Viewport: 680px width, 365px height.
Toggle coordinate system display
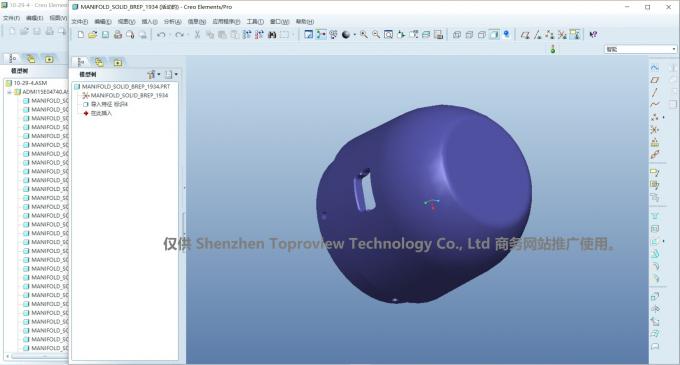pos(562,35)
